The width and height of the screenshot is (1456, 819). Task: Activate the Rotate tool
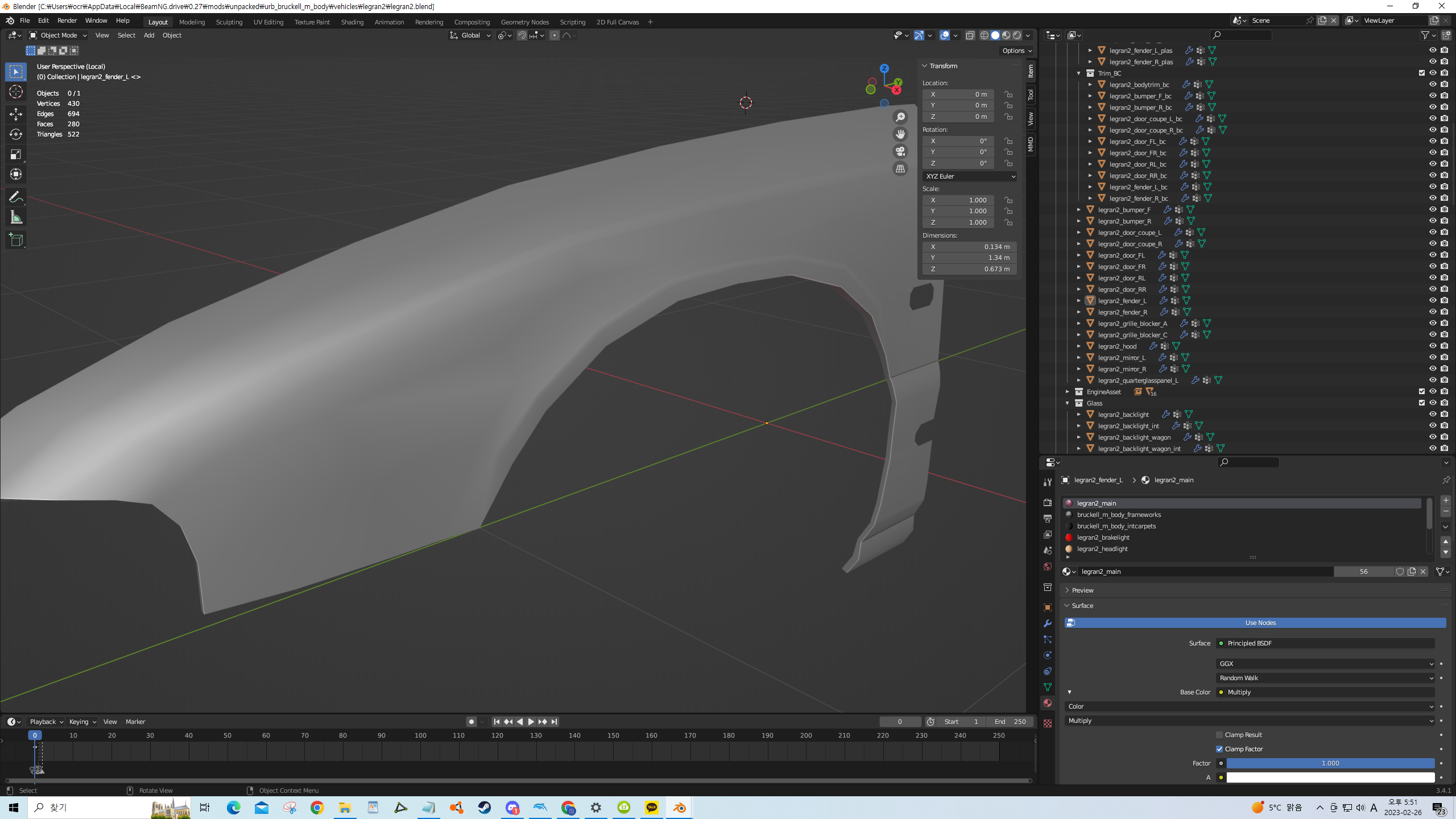pos(16,134)
